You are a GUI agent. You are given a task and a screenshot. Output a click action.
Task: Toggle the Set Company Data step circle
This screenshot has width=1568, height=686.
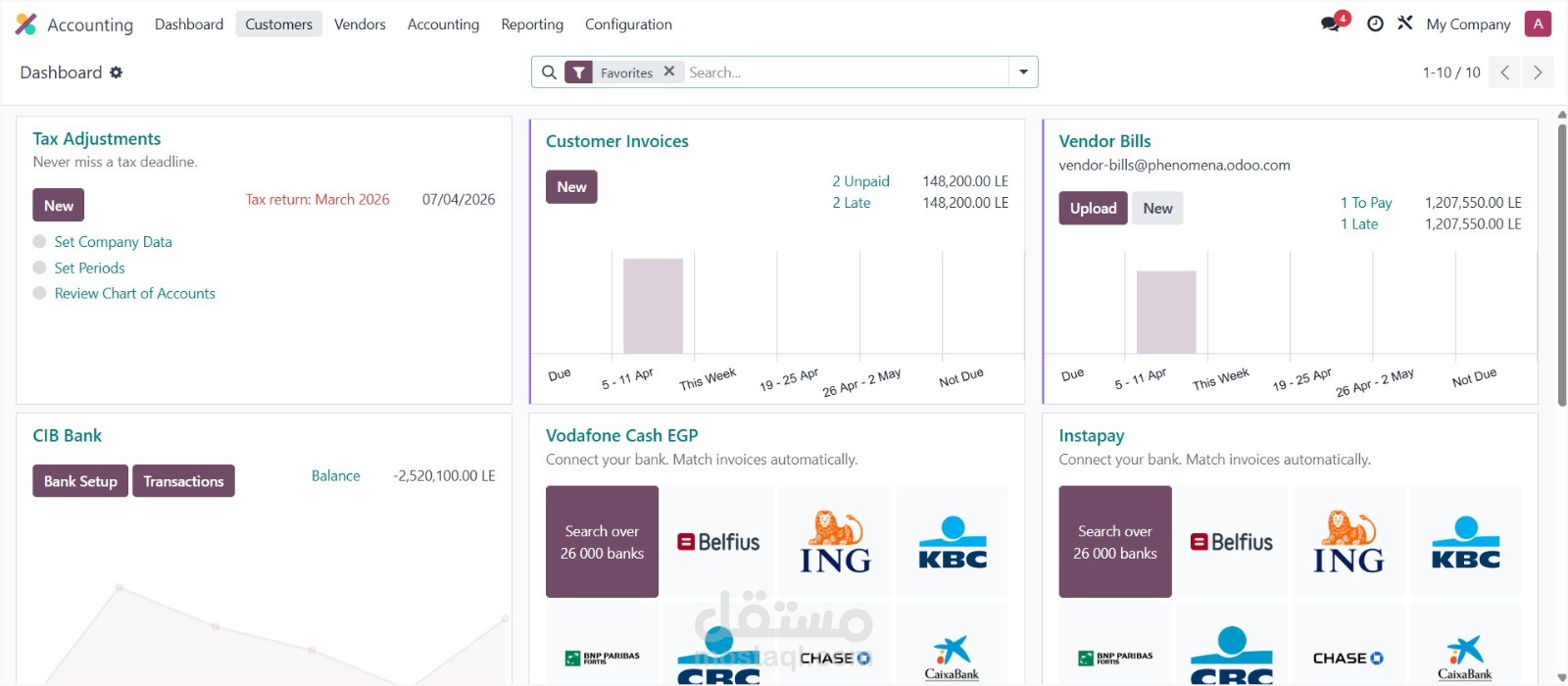click(x=39, y=242)
